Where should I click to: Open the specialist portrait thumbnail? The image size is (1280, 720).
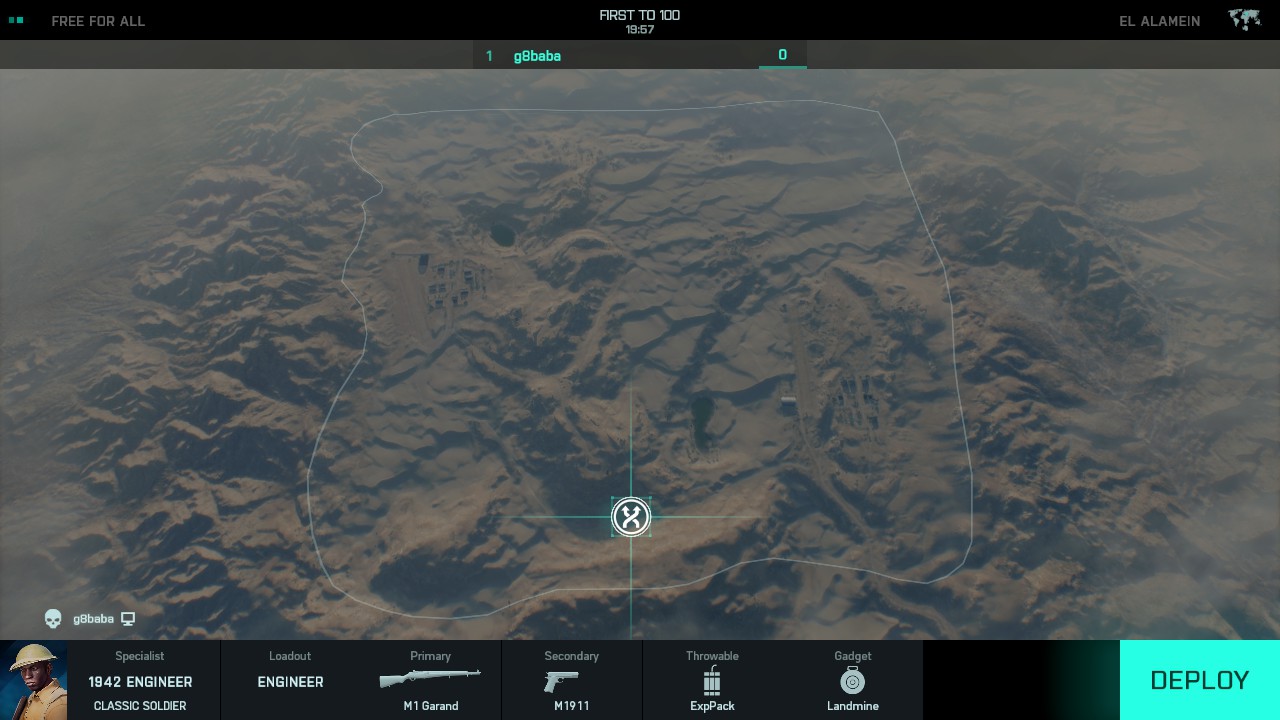click(x=34, y=680)
